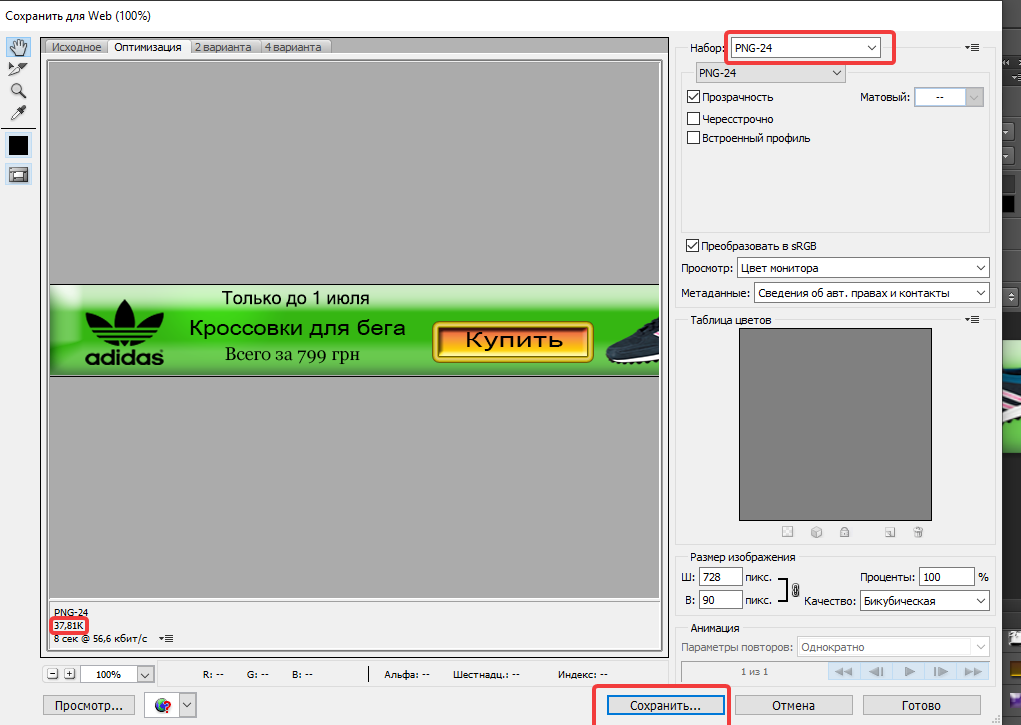Open the zoom level 100% dropdown arrow
The image size is (1021, 725).
point(146,675)
